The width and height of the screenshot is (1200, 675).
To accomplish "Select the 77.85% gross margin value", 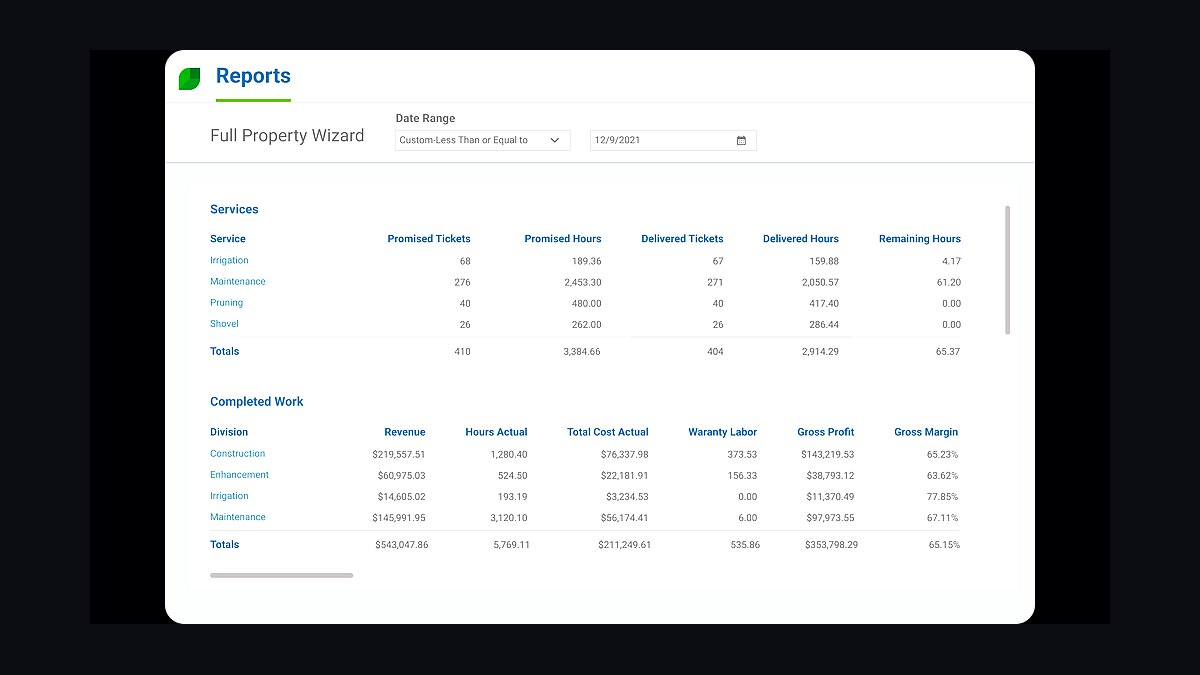I will click(942, 496).
